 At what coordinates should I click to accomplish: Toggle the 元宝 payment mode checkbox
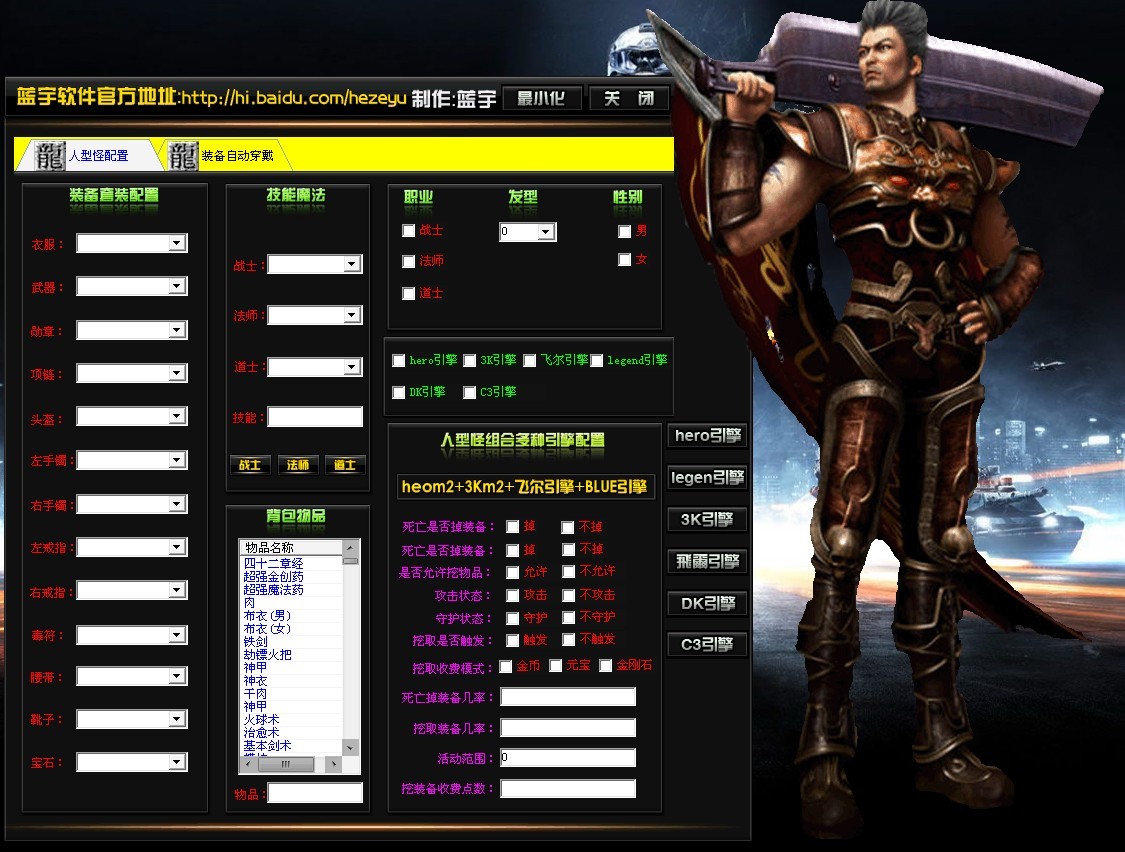[x=556, y=666]
